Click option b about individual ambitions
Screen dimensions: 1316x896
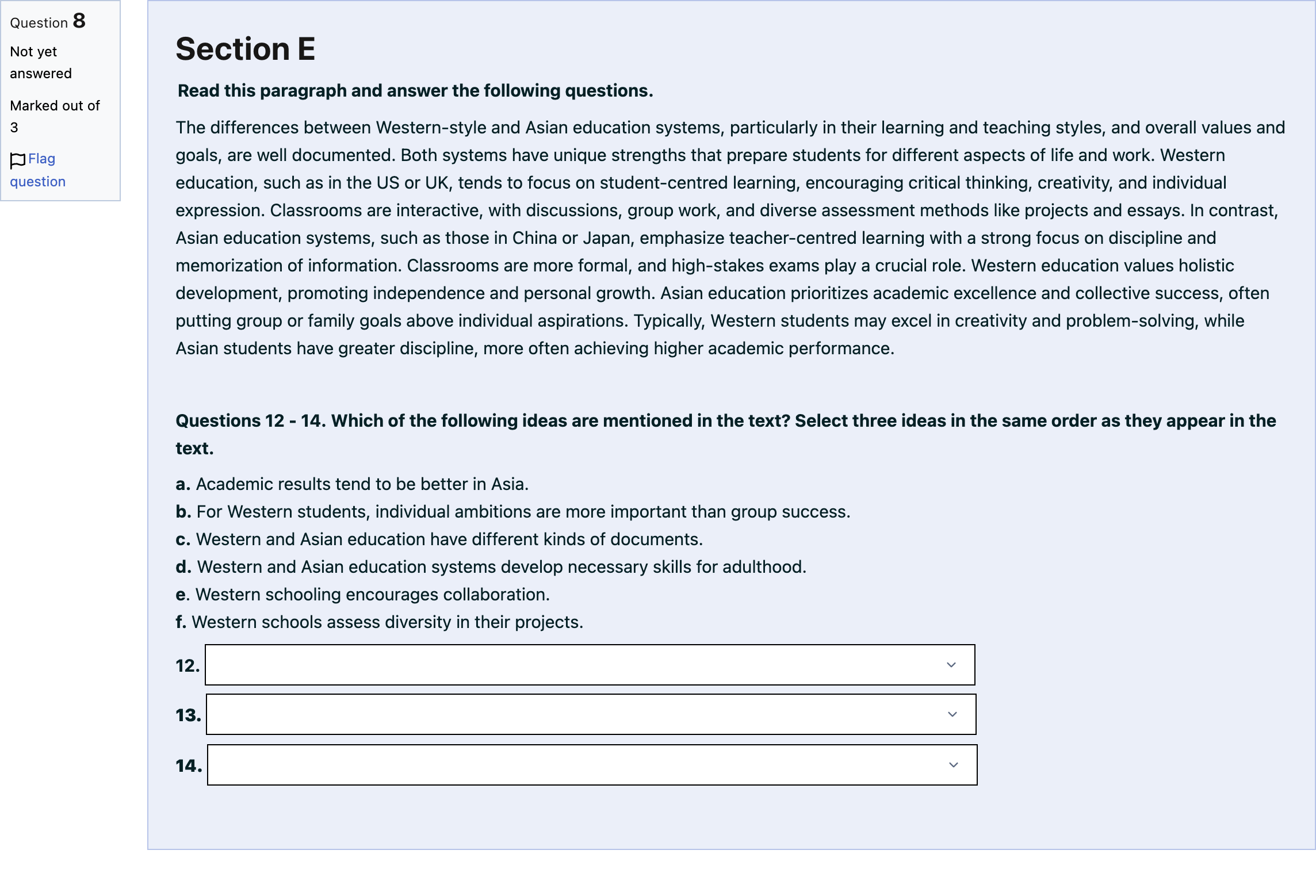pyautogui.click(x=513, y=512)
